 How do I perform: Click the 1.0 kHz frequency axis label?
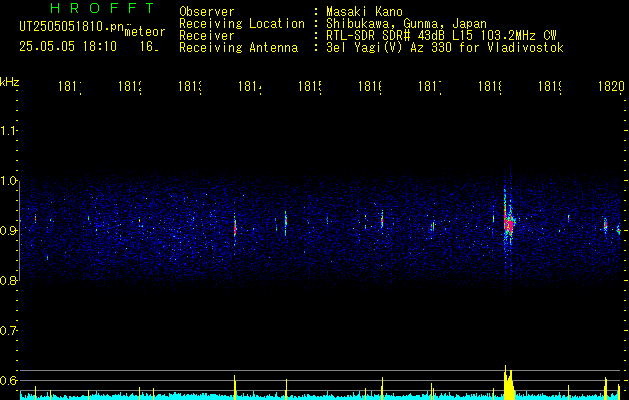pos(8,181)
